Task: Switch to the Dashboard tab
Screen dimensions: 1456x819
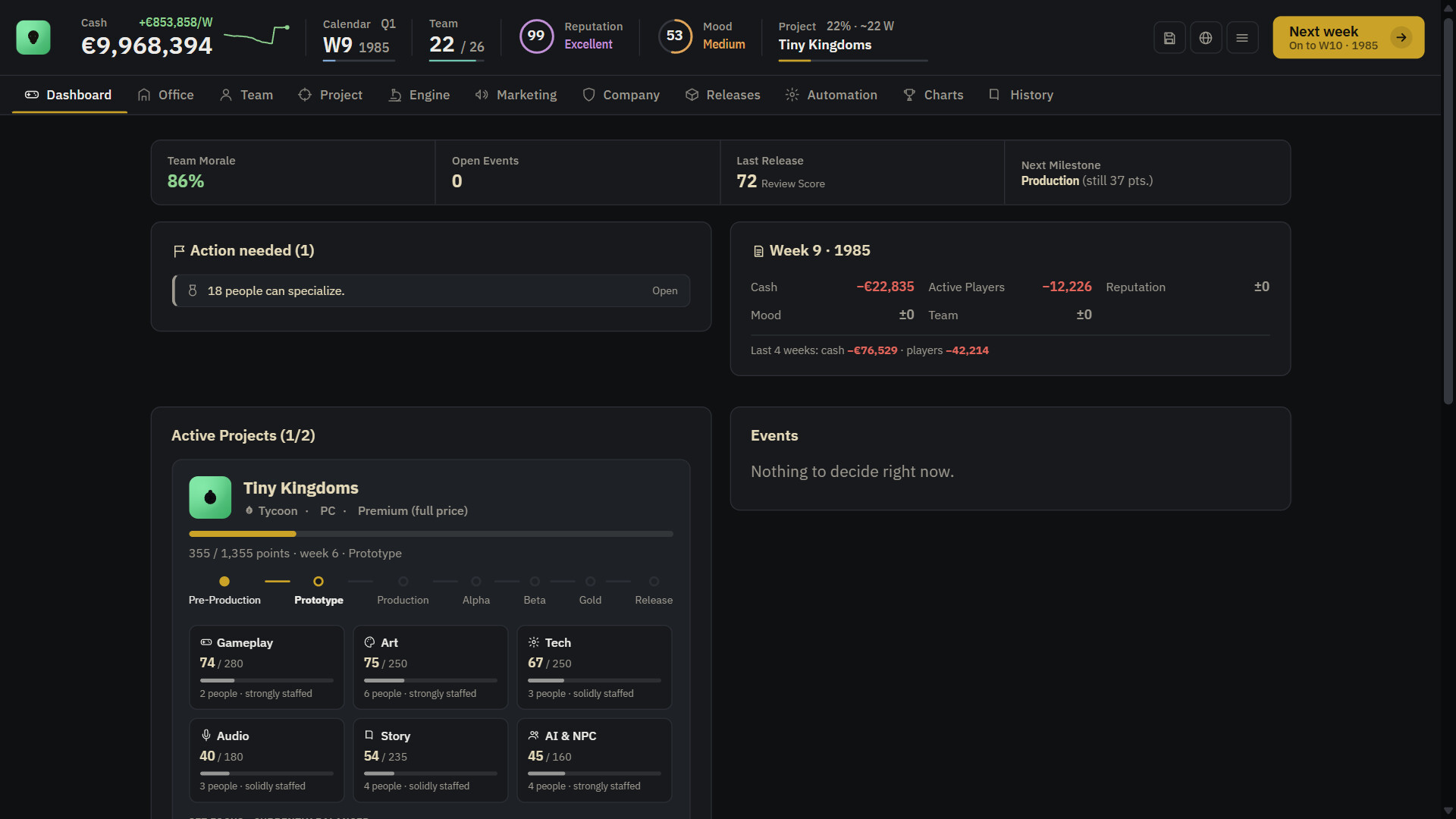Action: click(69, 95)
